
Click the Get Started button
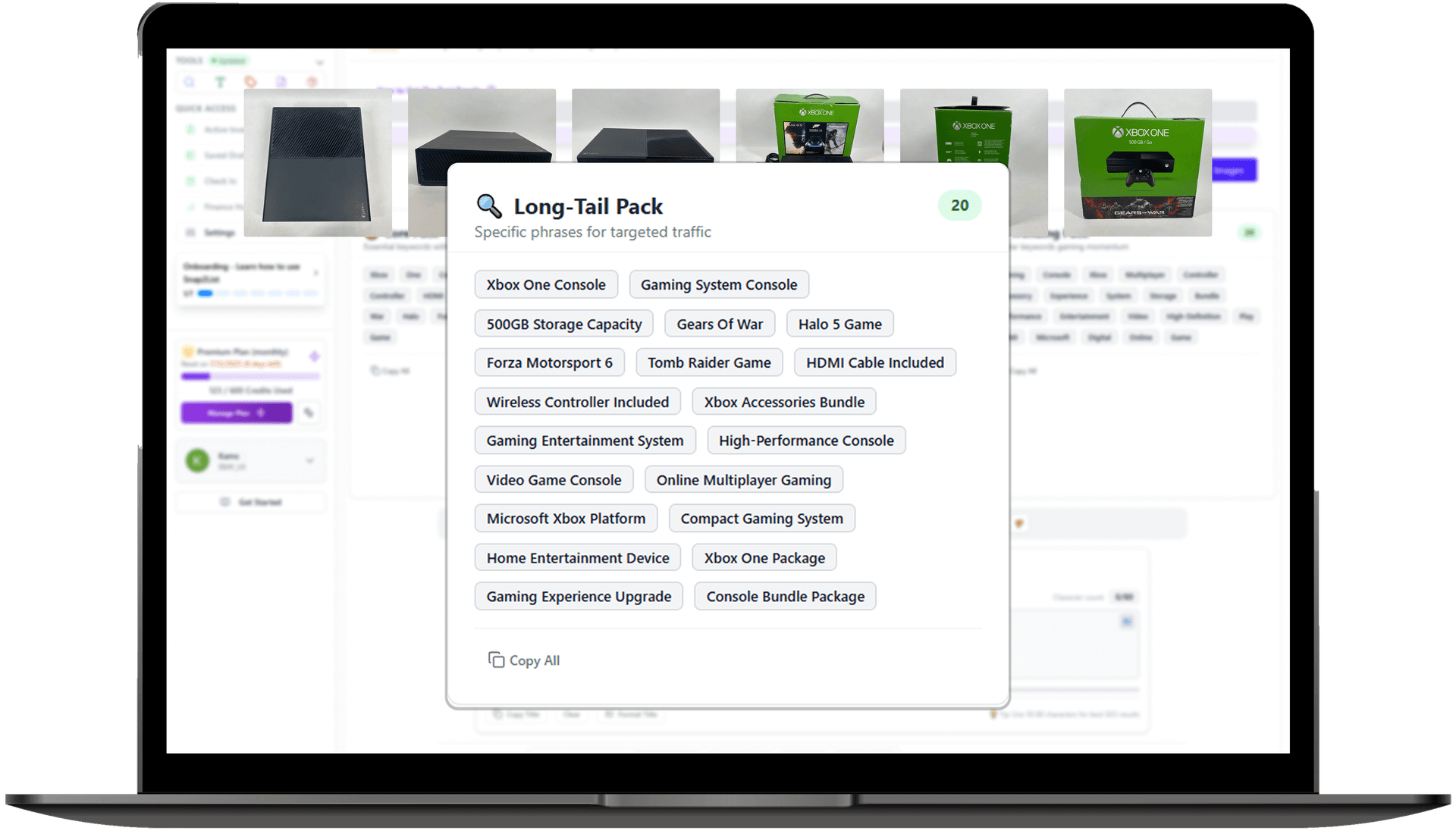pos(251,502)
